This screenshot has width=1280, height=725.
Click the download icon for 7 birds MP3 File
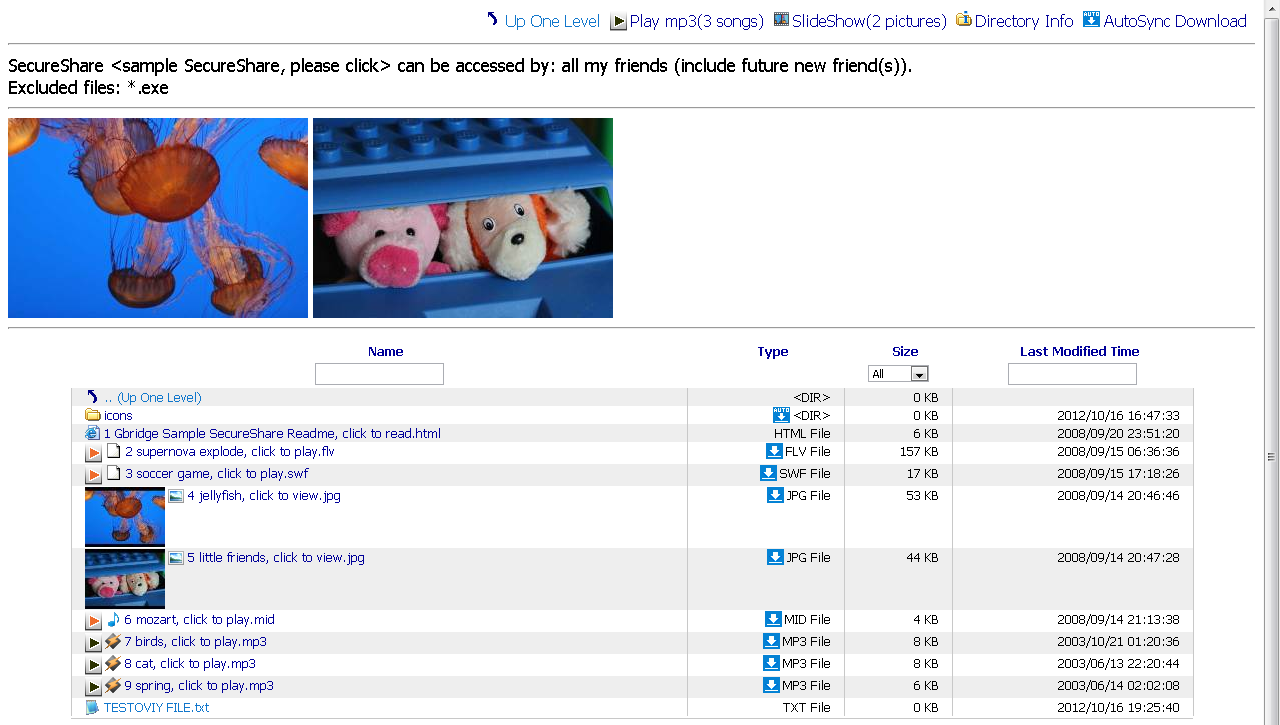(771, 641)
